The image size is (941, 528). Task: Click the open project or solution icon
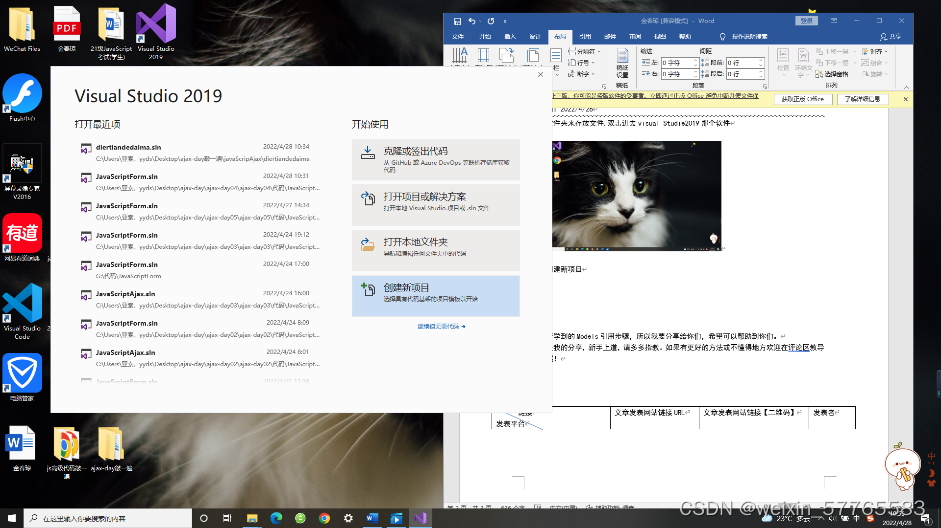coord(368,198)
